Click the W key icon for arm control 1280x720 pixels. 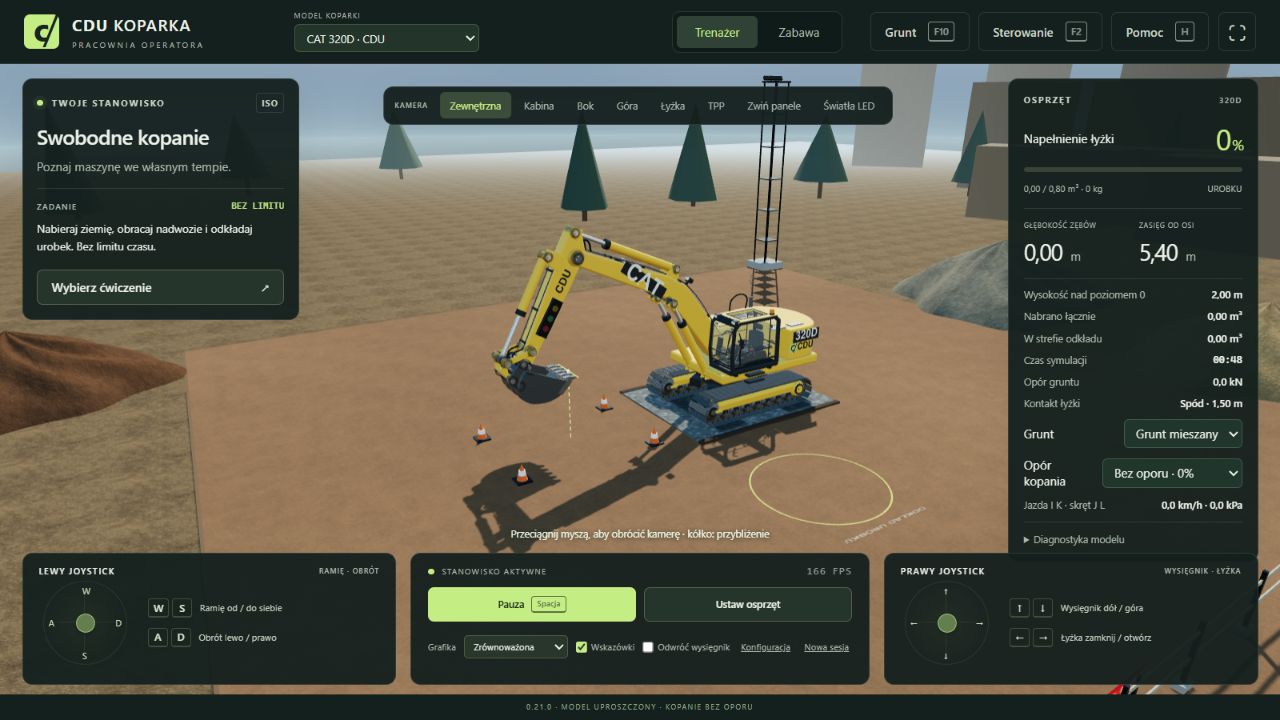point(158,608)
